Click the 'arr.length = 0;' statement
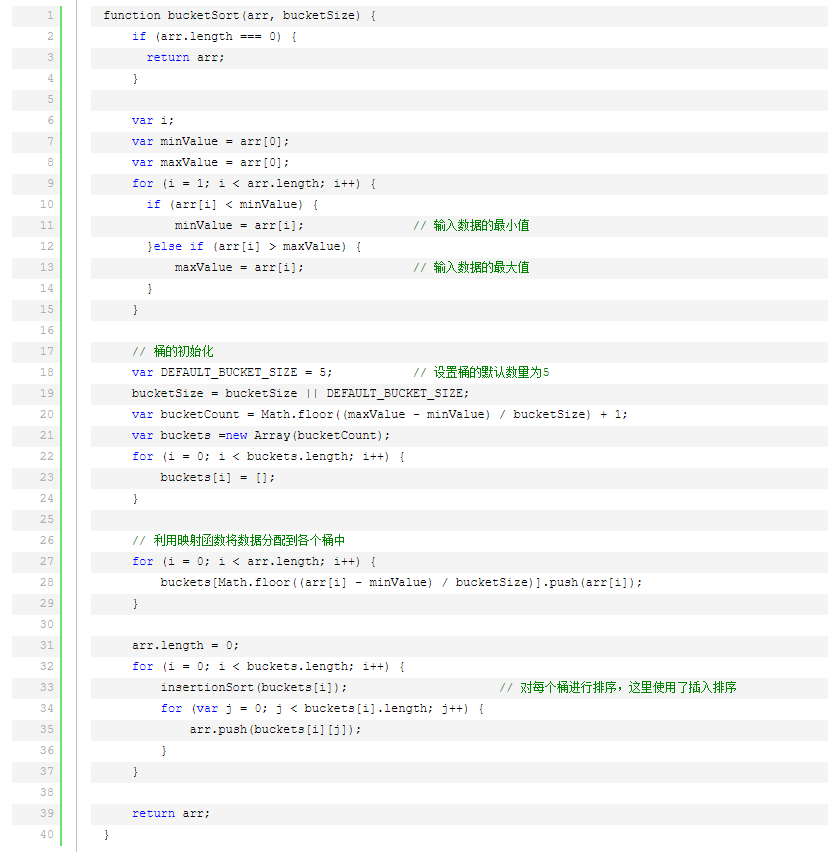The height and width of the screenshot is (852, 828). (186, 646)
